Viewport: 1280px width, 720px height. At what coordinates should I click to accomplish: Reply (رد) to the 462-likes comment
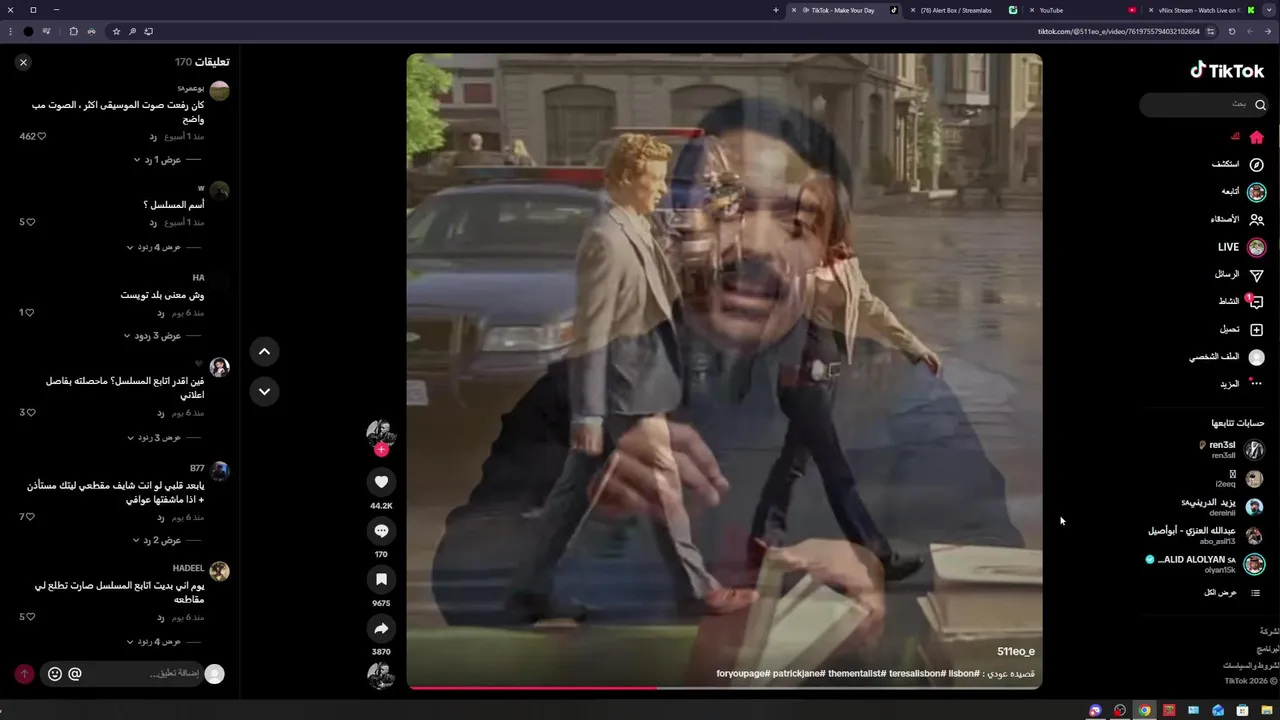pos(153,136)
